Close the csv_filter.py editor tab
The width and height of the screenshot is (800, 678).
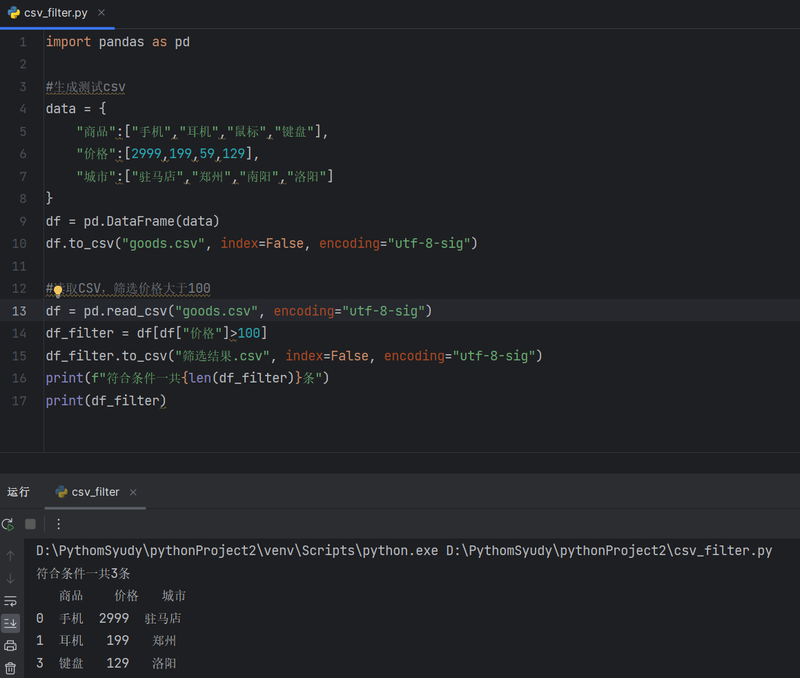click(102, 12)
